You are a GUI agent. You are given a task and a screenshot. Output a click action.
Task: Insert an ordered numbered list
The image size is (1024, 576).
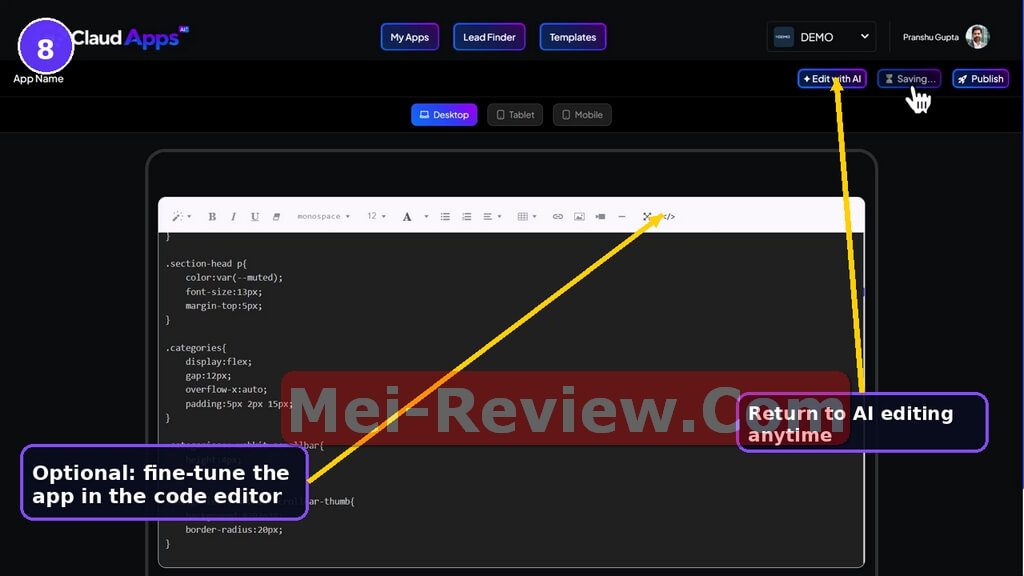click(x=466, y=216)
